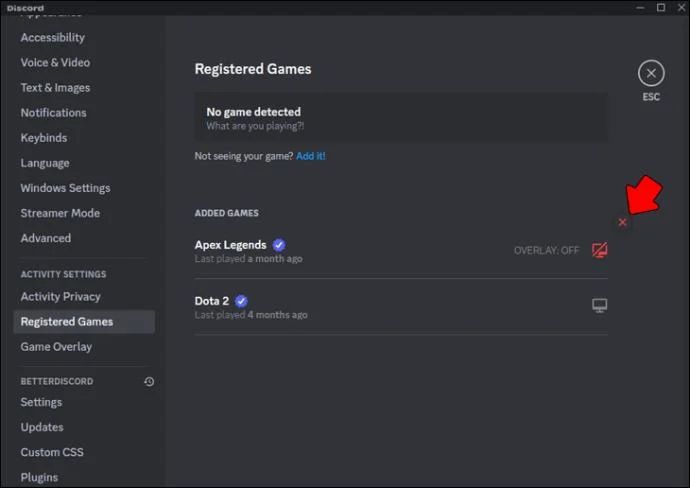The width and height of the screenshot is (690, 488).
Task: Click 'No game detected' box
Action: click(401, 117)
